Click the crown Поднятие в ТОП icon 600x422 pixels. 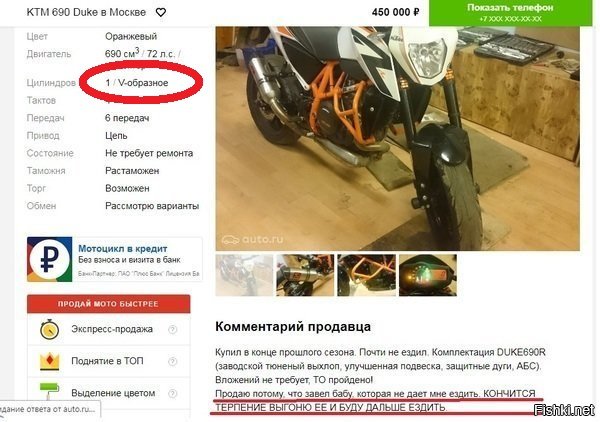tap(50, 361)
